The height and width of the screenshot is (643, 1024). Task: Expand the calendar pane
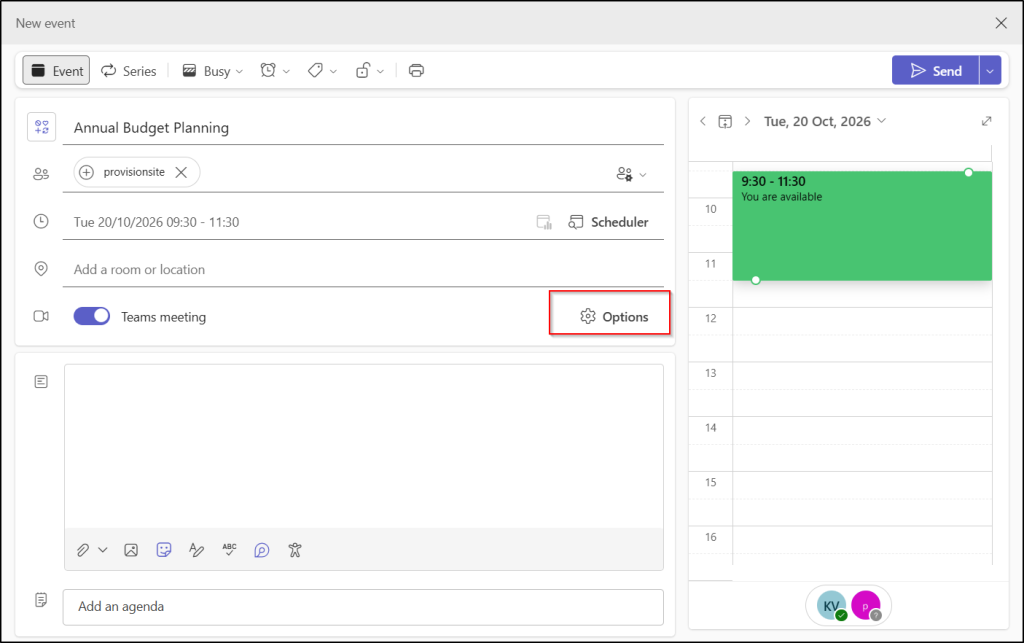point(987,121)
